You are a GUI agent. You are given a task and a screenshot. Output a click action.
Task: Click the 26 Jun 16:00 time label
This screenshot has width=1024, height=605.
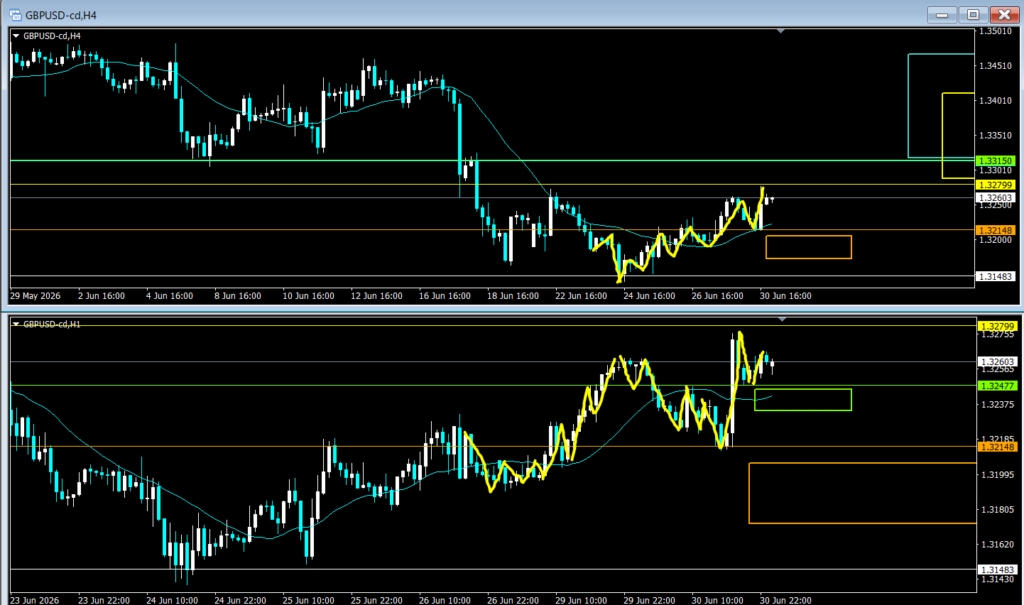click(x=717, y=296)
